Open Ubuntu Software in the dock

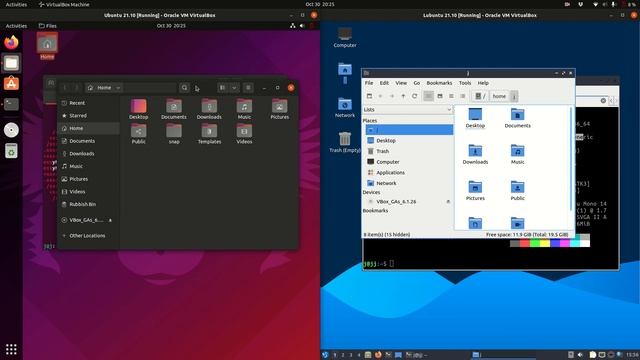pos(11,84)
